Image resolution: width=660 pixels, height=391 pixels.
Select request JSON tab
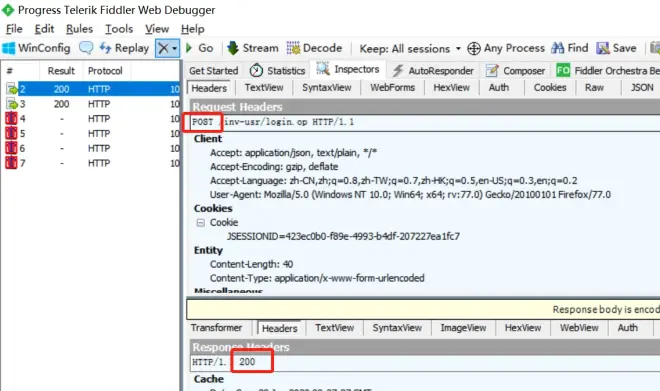tap(642, 88)
